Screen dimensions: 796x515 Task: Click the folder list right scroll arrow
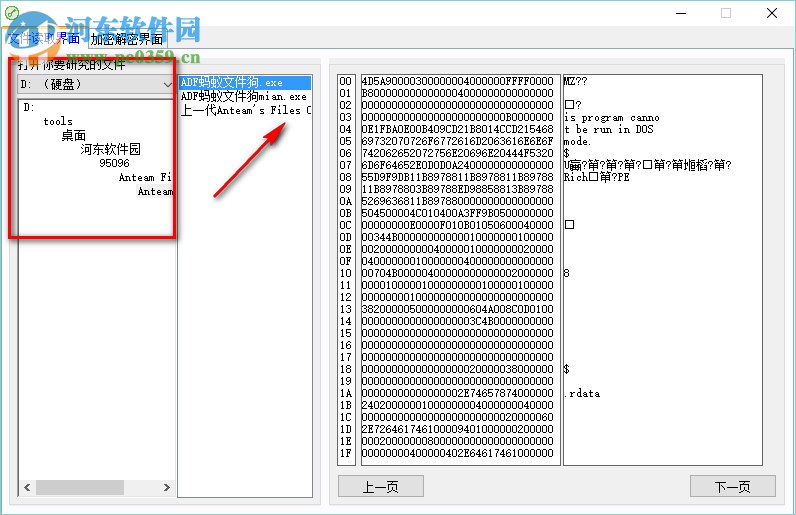click(167, 488)
